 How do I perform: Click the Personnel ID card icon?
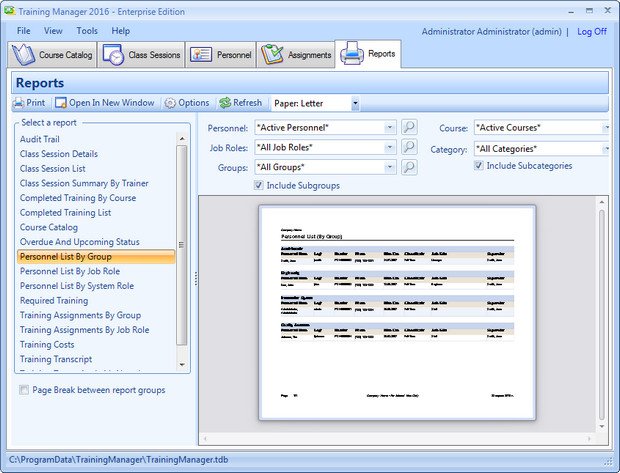(x=201, y=55)
